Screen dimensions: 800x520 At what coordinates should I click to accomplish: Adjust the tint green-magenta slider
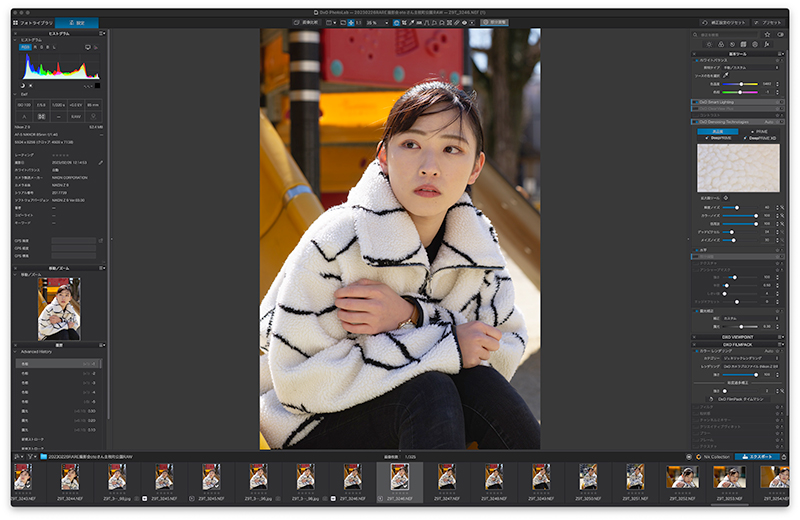pos(740,92)
